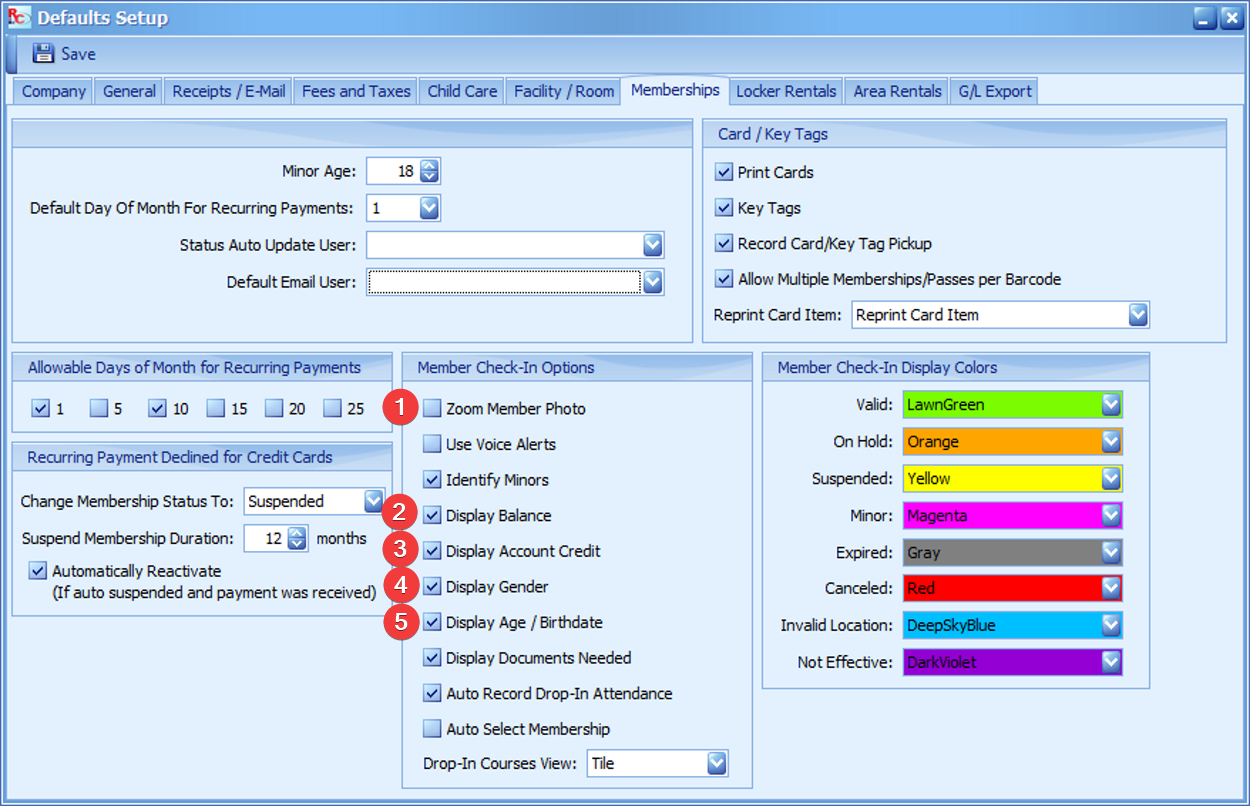Toggle Display Age / Birthdate checkbox
The image size is (1250, 806).
pyautogui.click(x=432, y=622)
